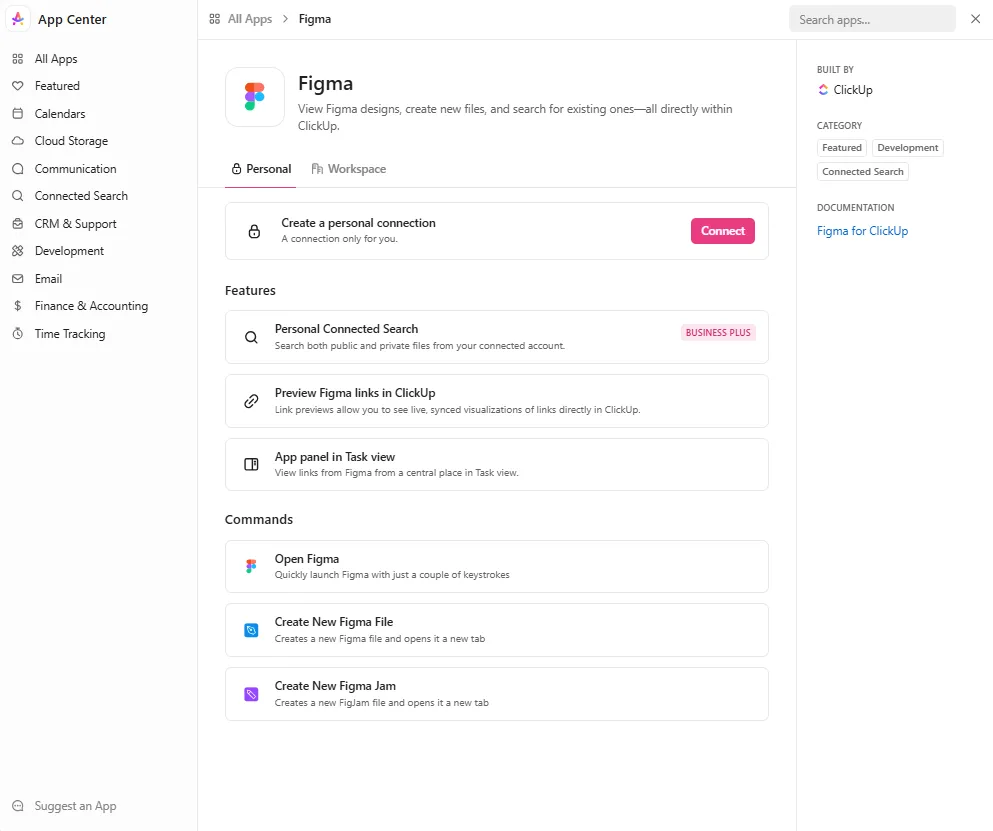Click the Cloud Storage cloud icon
The height and width of the screenshot is (831, 993).
tap(18, 141)
